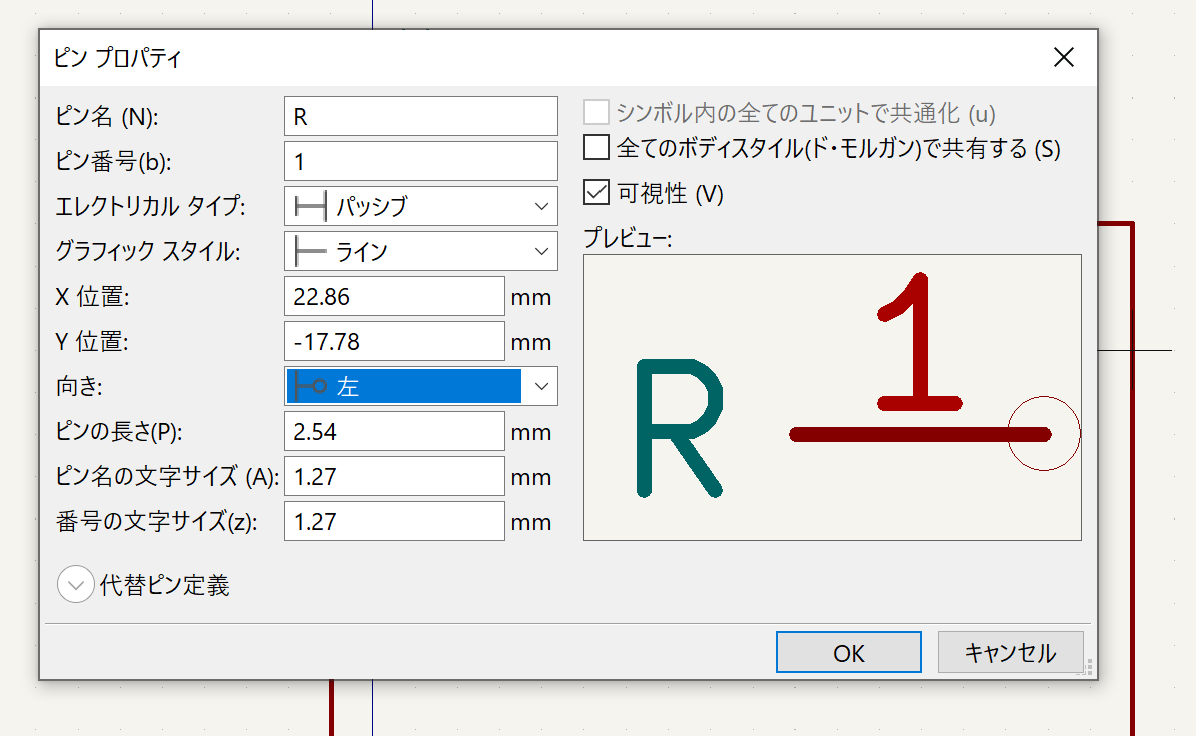The width and height of the screenshot is (1196, 736).
Task: Click the passive pin icon in エレクトリカル タイプ
Action: (x=310, y=206)
